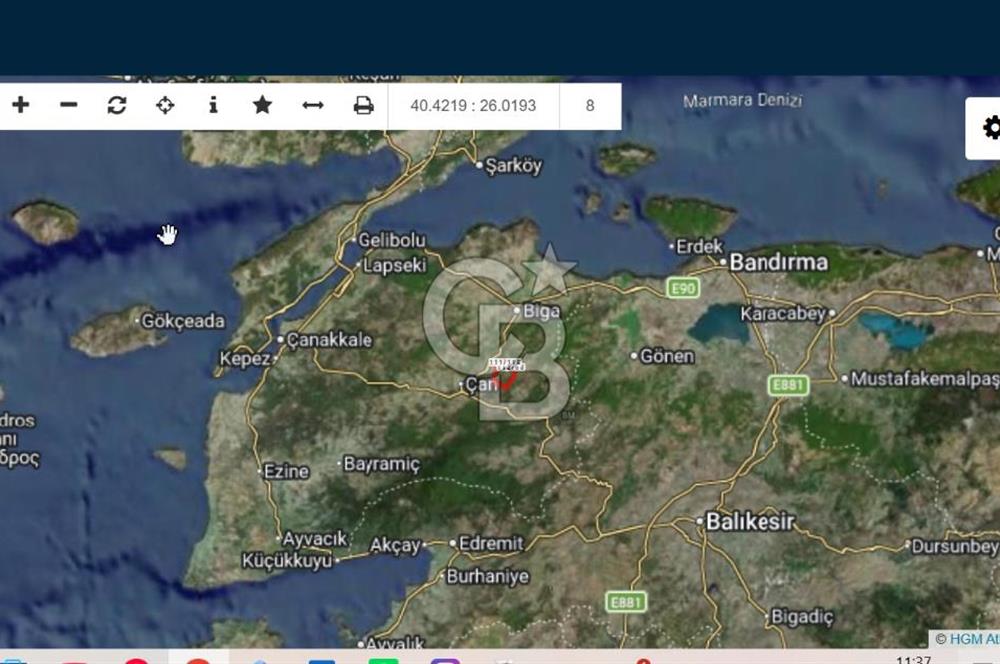1000x664 pixels.
Task: Click the Gönen town label
Action: (666, 356)
